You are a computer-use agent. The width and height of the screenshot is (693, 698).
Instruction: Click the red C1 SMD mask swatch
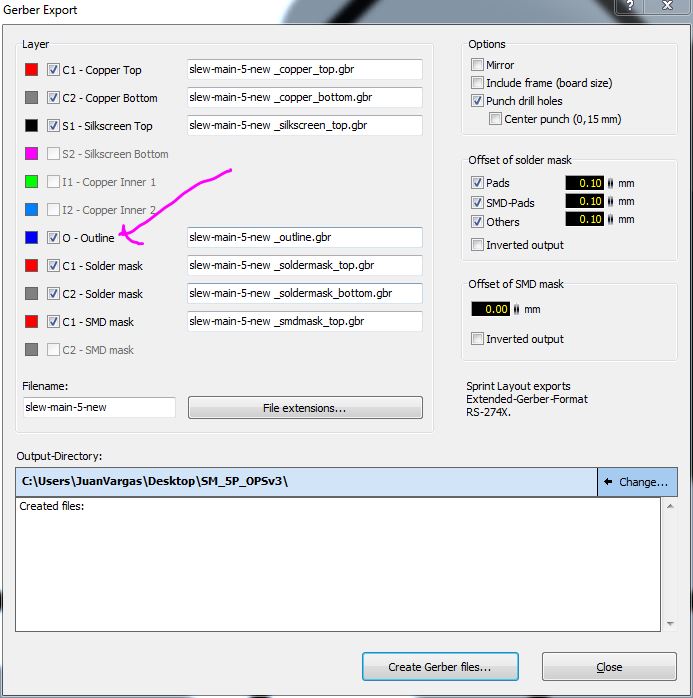tap(31, 321)
